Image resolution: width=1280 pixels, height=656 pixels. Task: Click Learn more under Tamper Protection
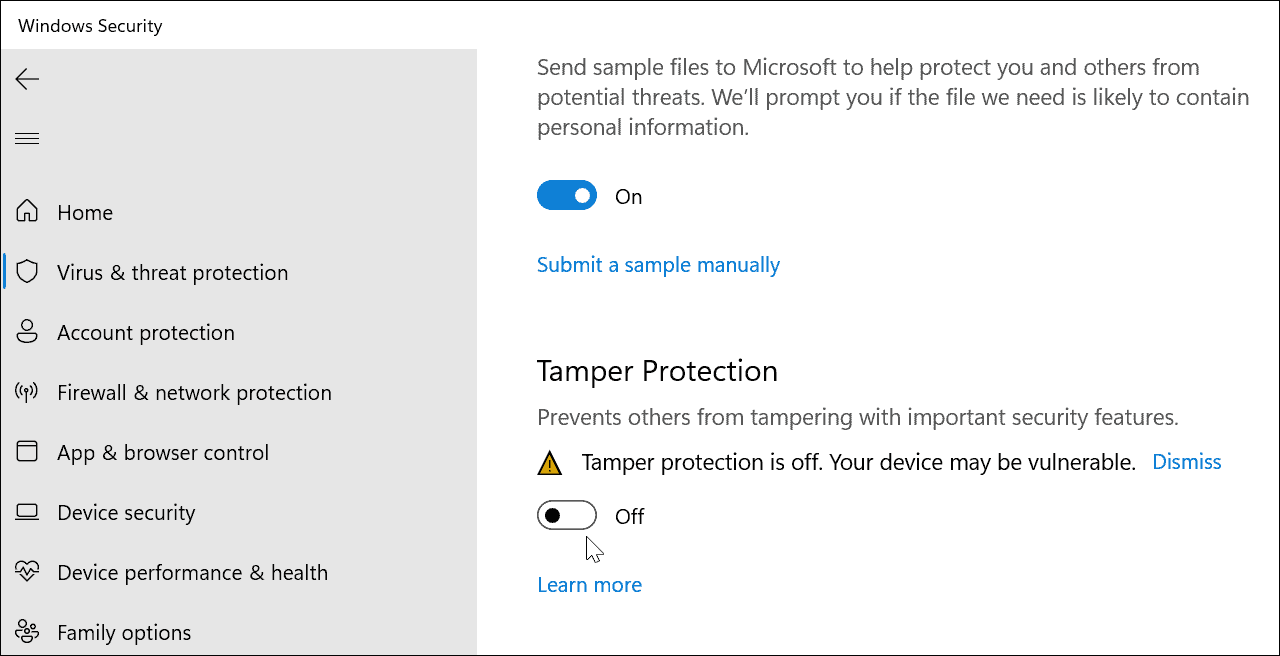coord(589,584)
